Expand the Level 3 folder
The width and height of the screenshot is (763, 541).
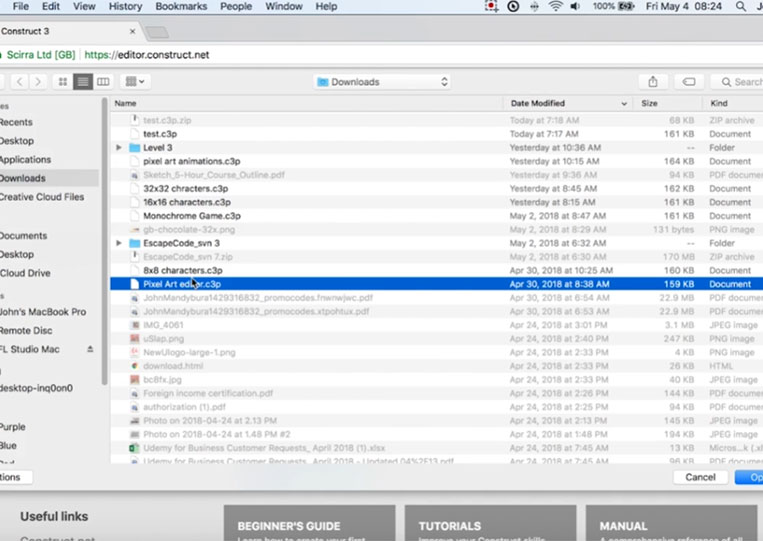point(119,147)
